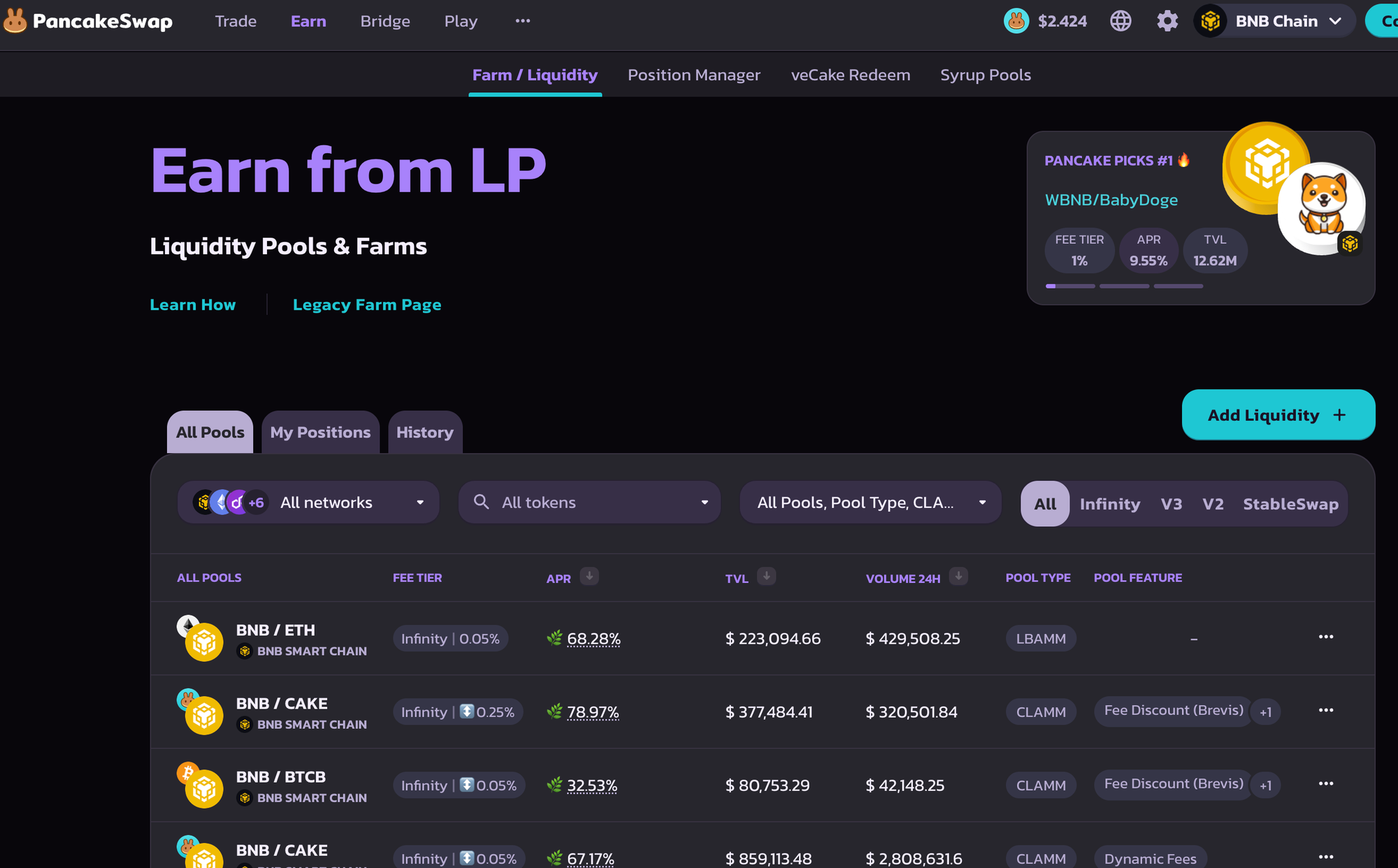Click the PancakeSwap bunny logo
This screenshot has width=1398, height=868.
(15, 21)
